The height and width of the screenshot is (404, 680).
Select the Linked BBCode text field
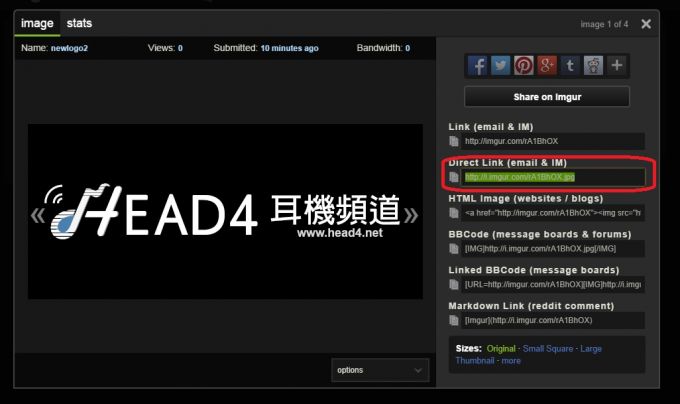click(553, 284)
